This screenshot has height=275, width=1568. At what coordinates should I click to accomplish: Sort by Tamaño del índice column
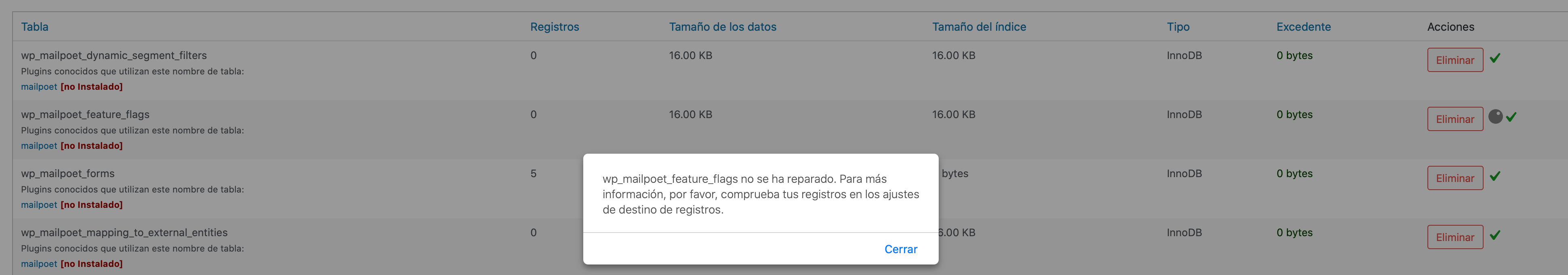click(x=979, y=27)
